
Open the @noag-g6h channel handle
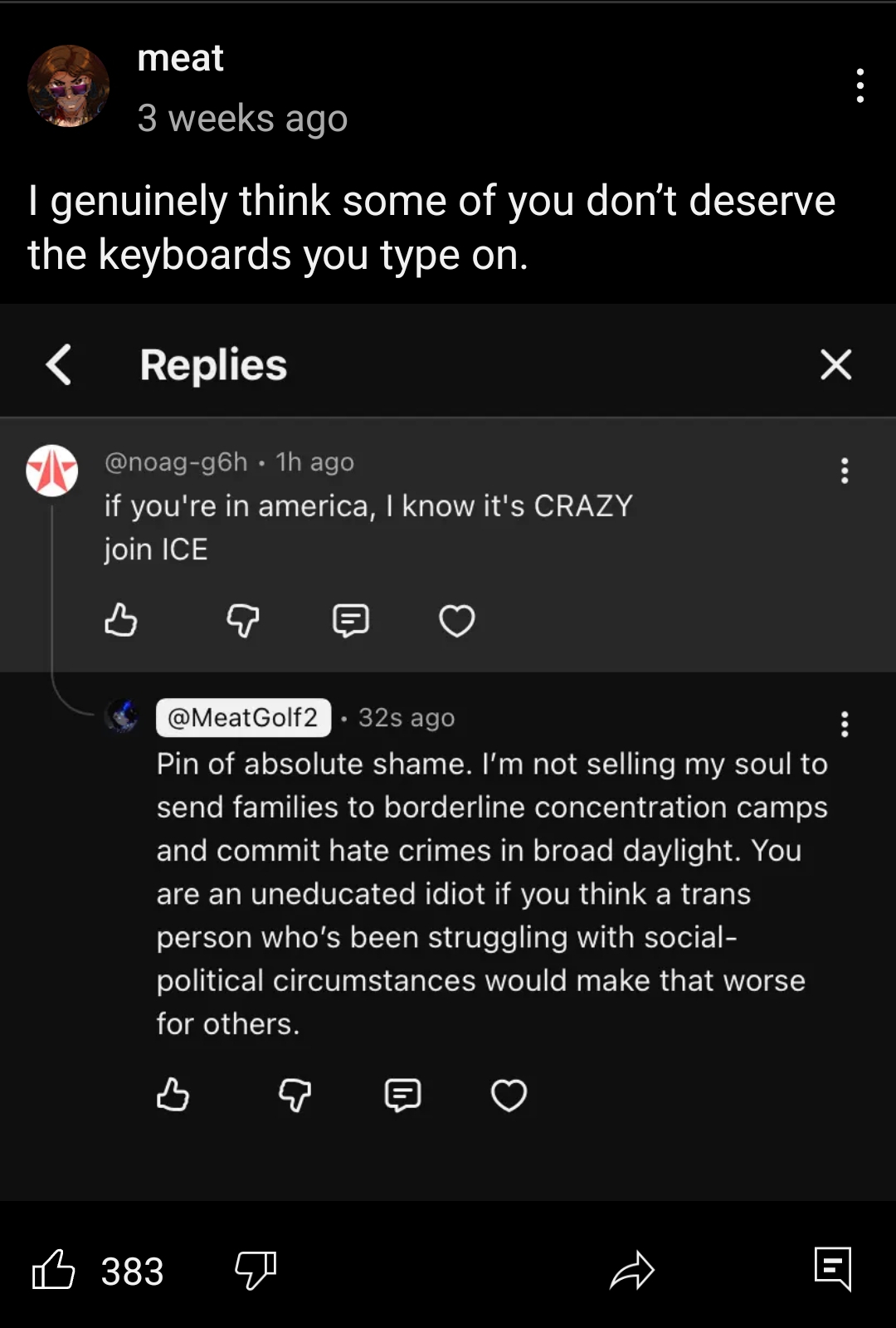(x=176, y=461)
